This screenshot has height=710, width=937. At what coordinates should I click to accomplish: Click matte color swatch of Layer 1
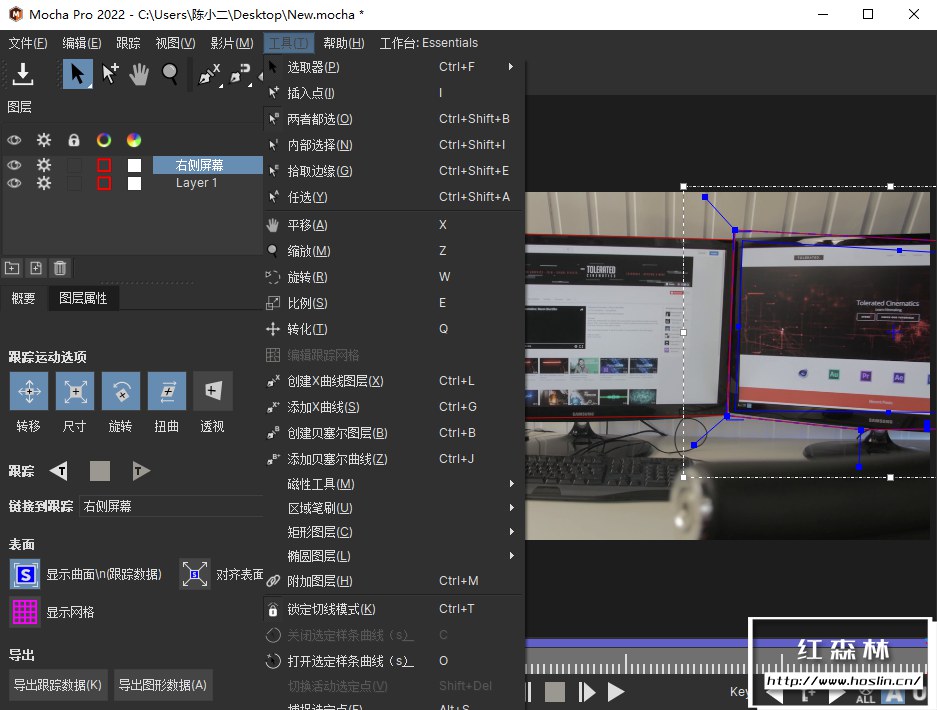point(134,183)
